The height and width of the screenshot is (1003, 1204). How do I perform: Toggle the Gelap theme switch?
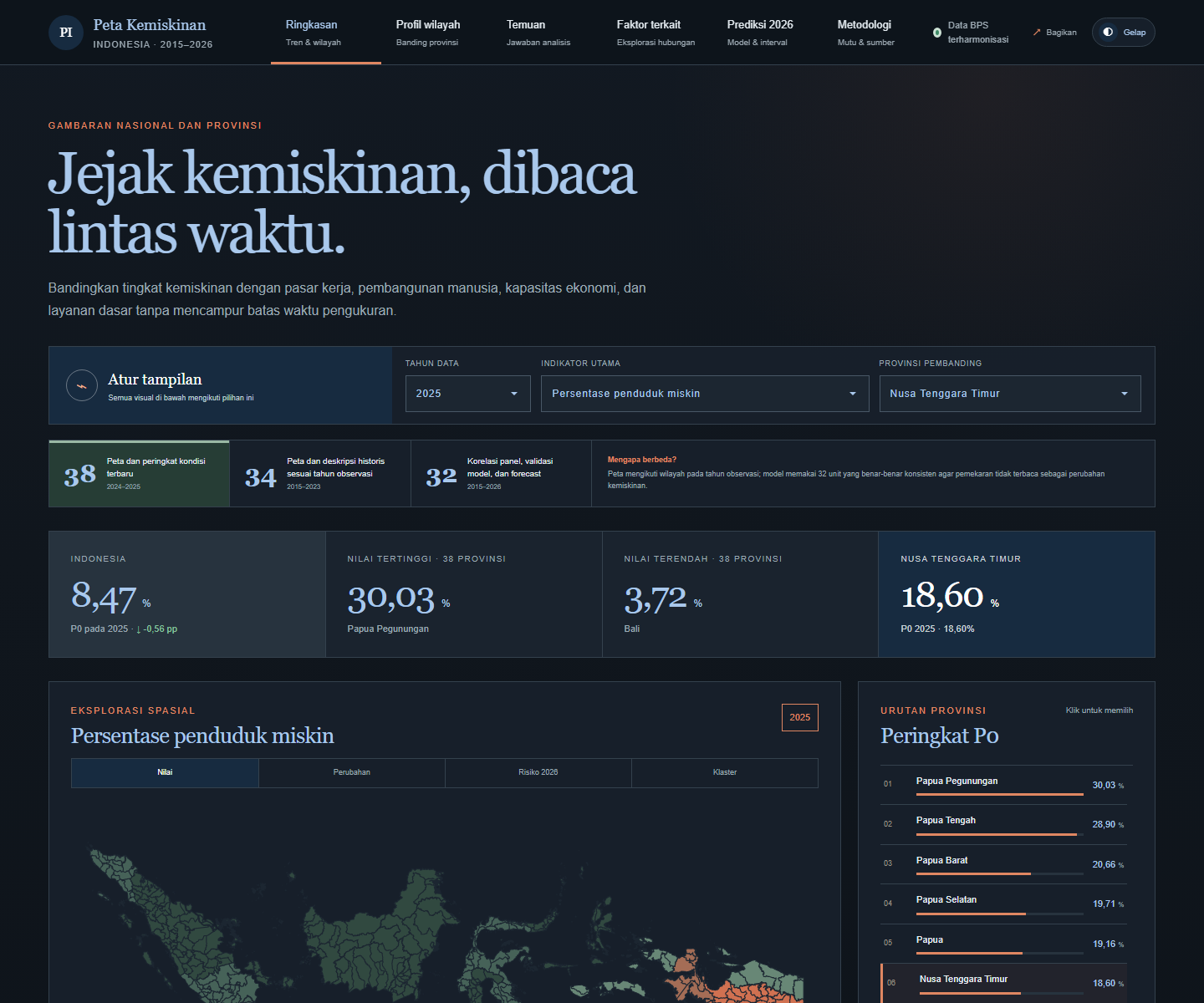1123,32
